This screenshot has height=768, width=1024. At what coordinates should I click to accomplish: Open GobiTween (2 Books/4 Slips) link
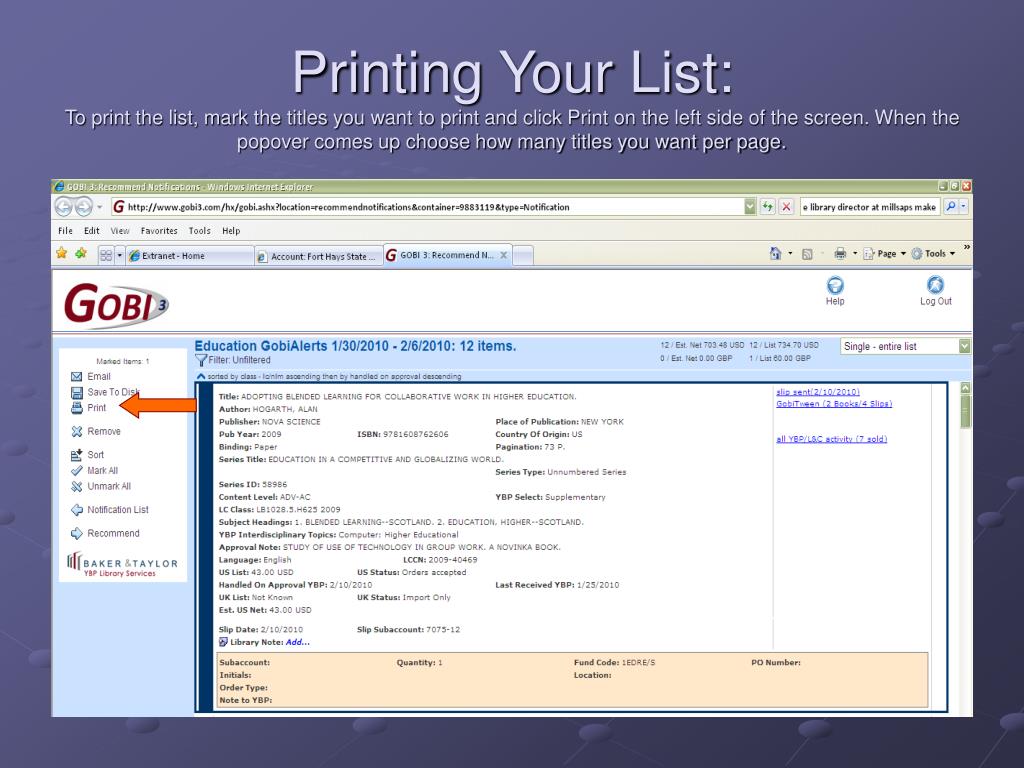834,404
